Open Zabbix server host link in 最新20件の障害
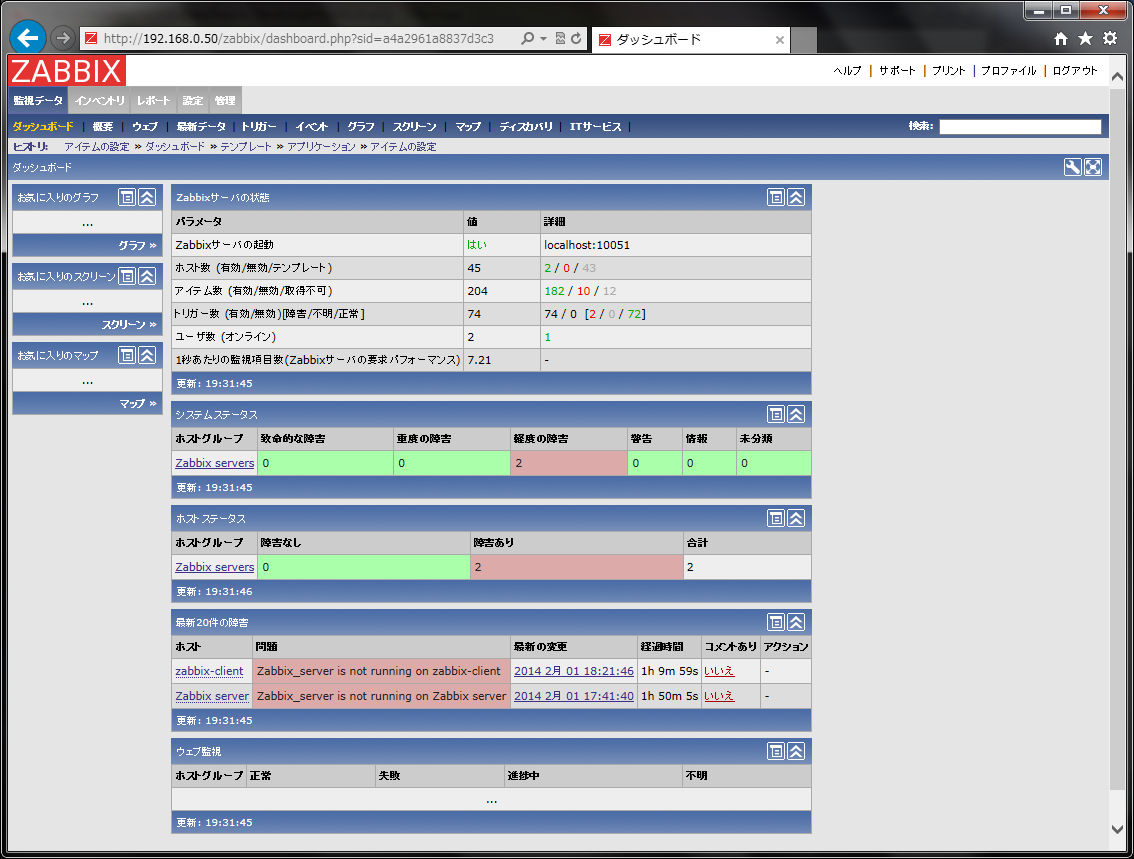 coord(212,696)
